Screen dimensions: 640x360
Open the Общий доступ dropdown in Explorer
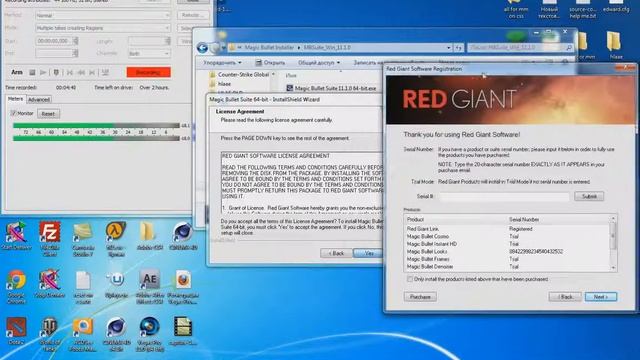tap(319, 63)
